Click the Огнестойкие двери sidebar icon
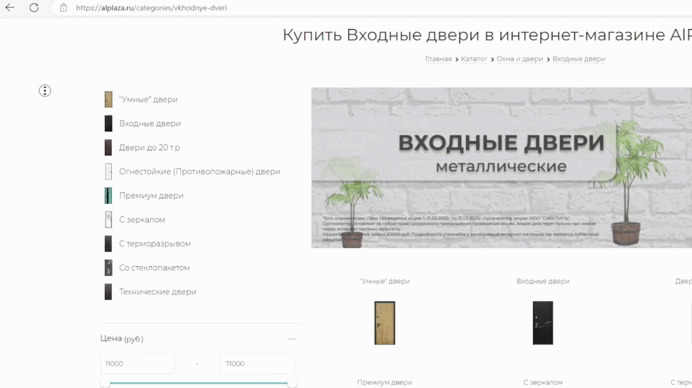Viewport: 692px width, 388px height. tap(108, 171)
